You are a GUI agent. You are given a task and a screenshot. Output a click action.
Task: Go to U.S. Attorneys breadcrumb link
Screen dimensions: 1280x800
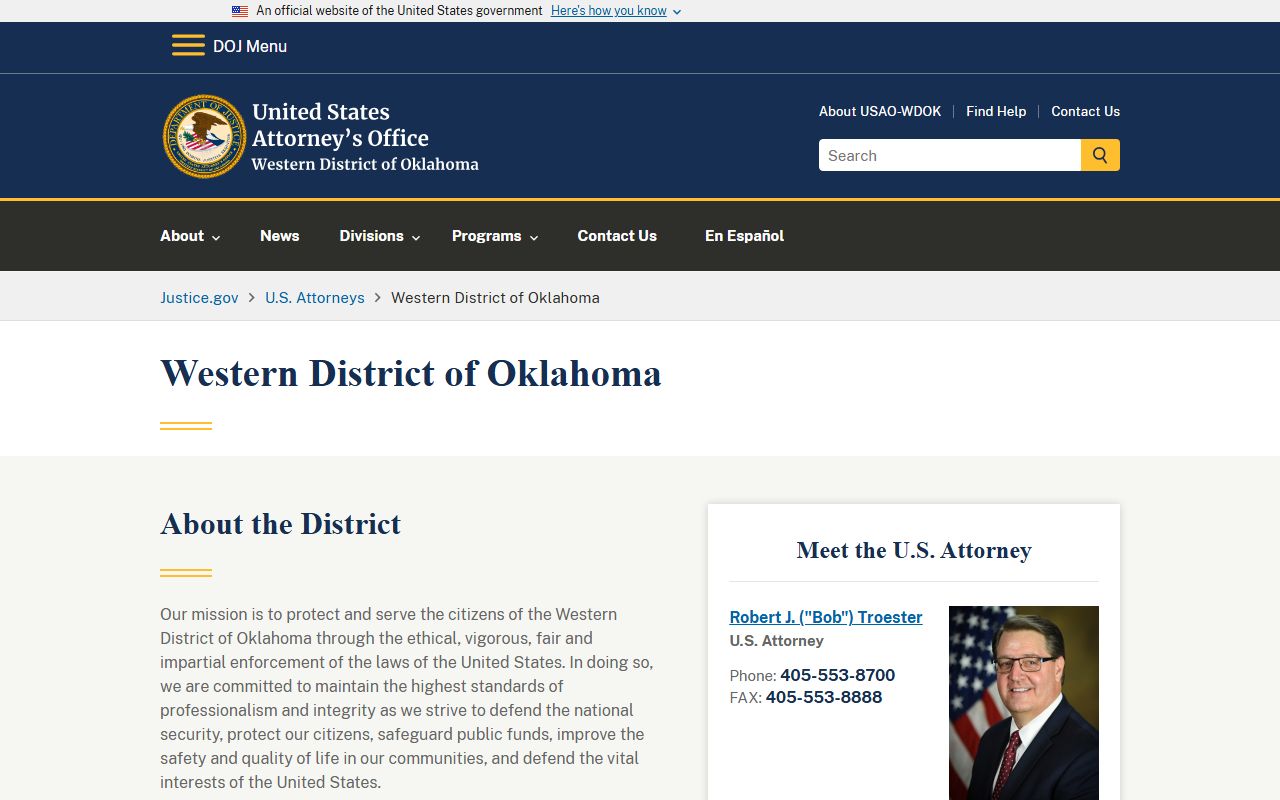tap(315, 298)
